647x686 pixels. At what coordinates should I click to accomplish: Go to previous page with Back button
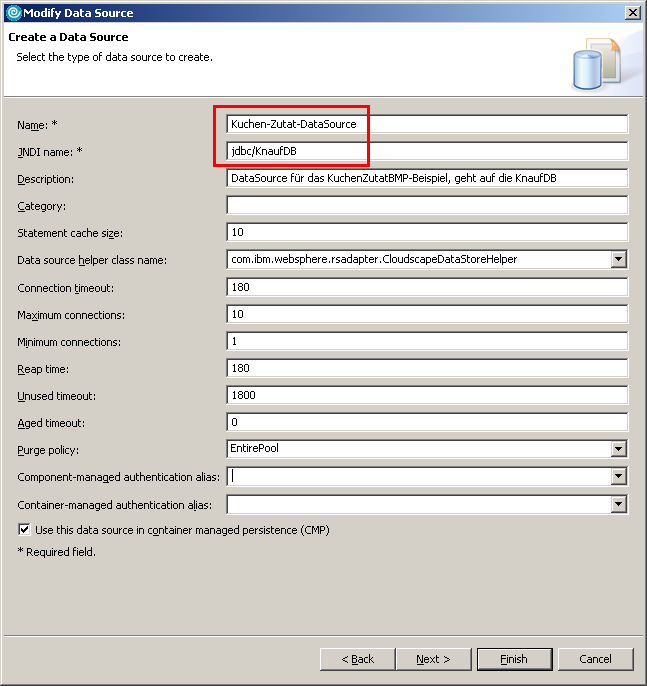click(357, 659)
